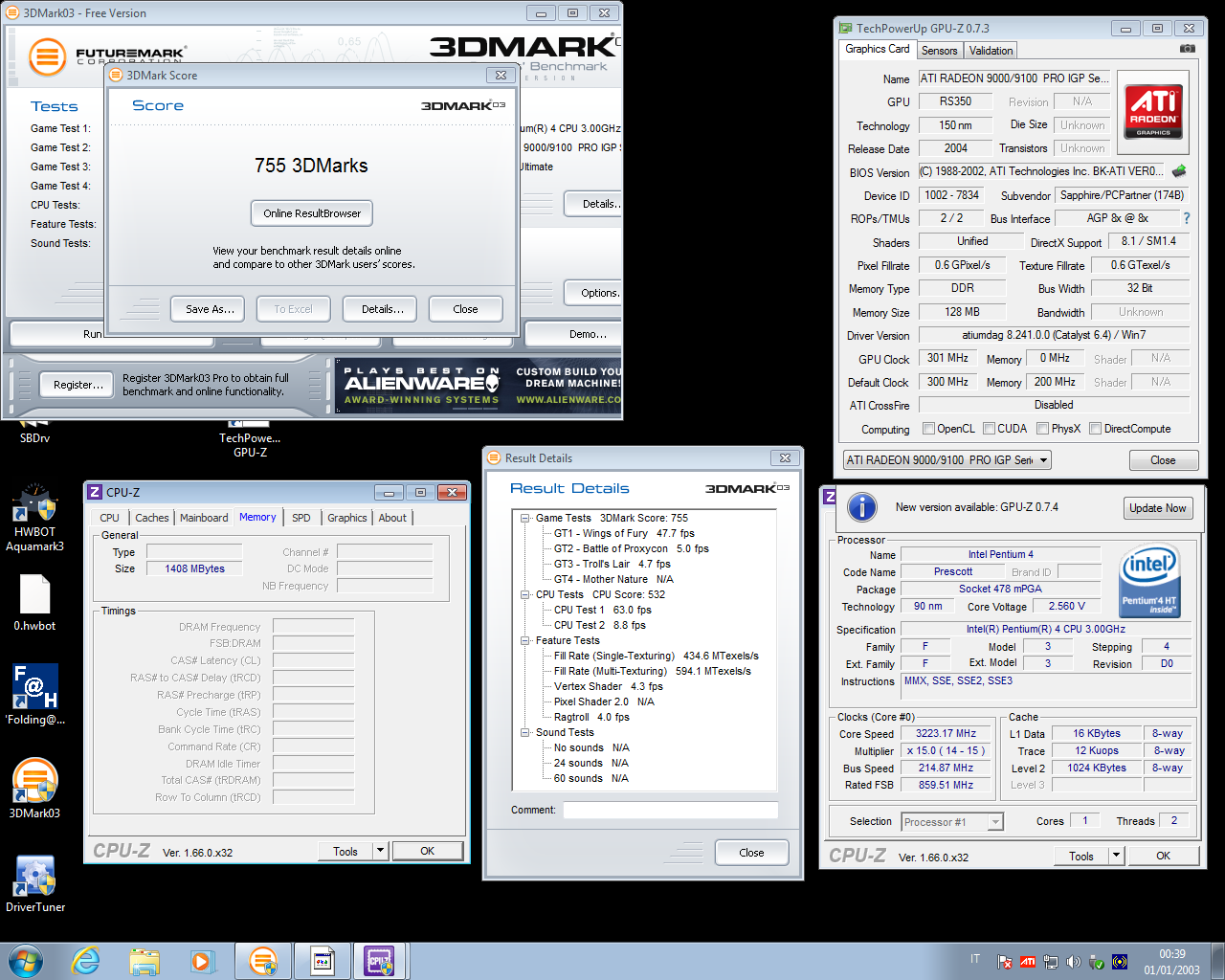Open the Tools dropdown arrow in CPU-Z Memory window
1225x980 pixels.
coord(381,851)
